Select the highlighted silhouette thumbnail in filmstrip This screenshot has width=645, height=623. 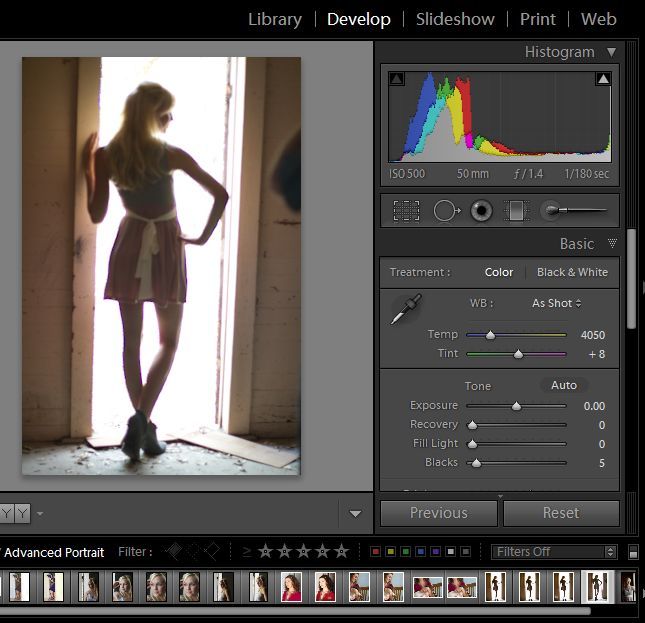coord(598,587)
